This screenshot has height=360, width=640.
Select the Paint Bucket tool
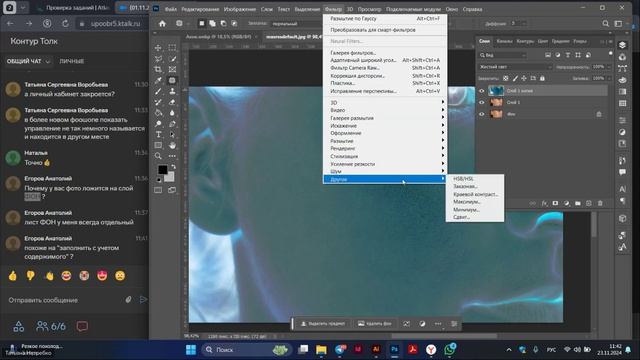pyautogui.click(x=158, y=113)
